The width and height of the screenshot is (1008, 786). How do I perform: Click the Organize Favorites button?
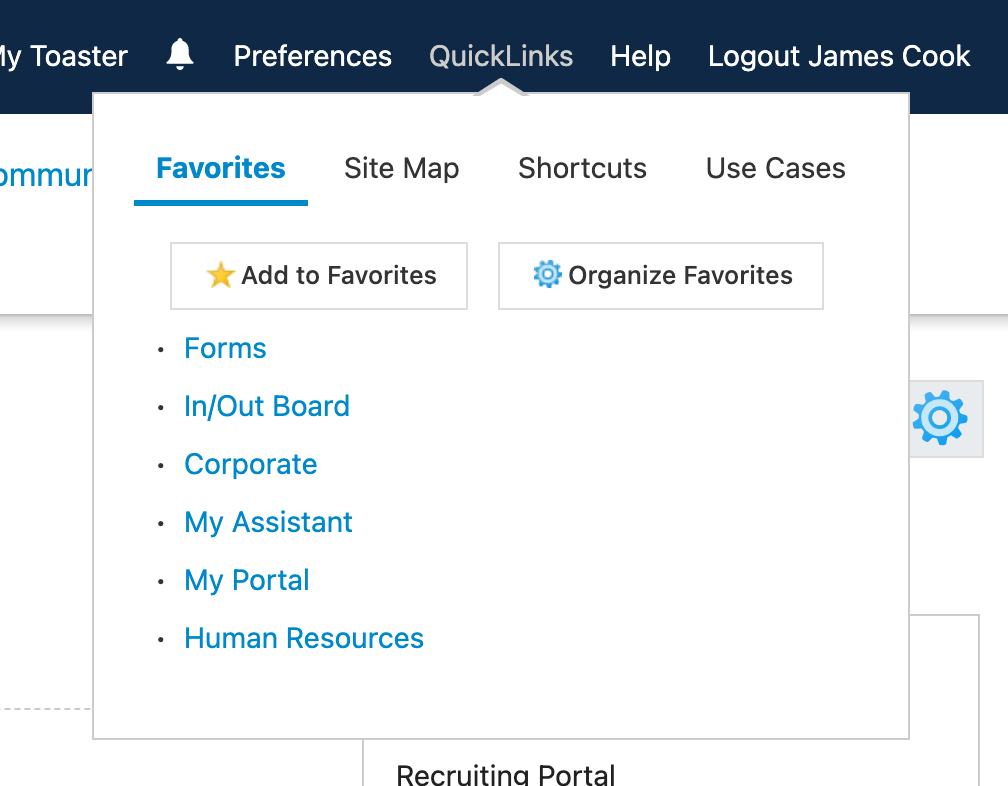point(661,276)
